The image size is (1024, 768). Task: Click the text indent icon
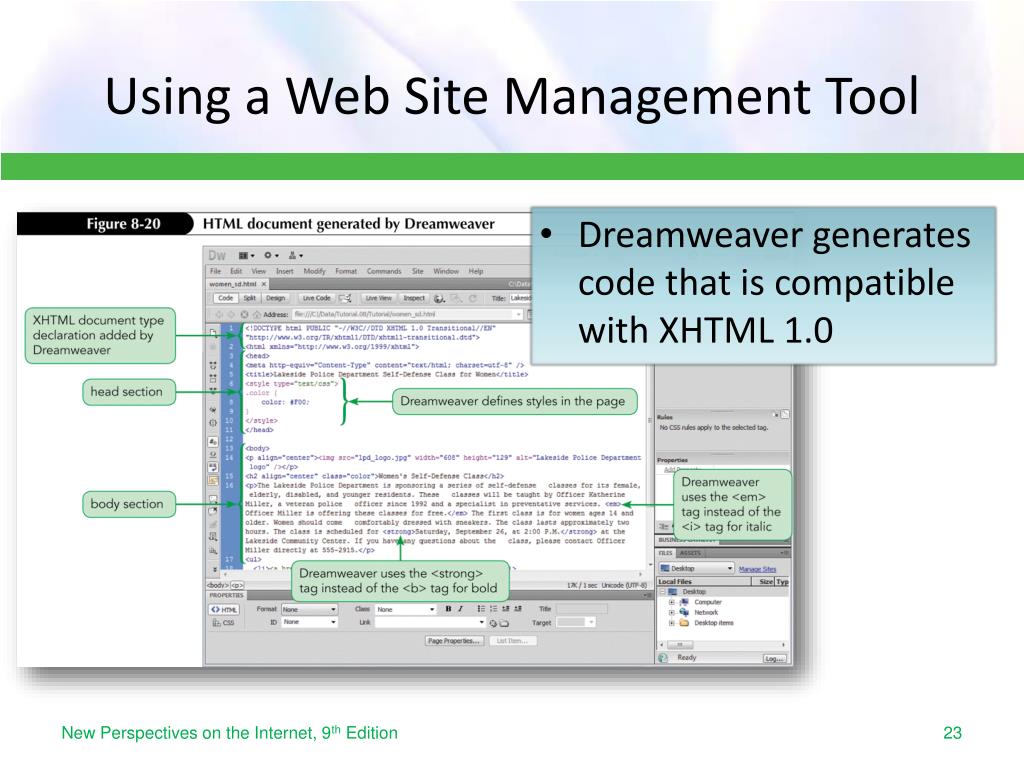click(518, 609)
